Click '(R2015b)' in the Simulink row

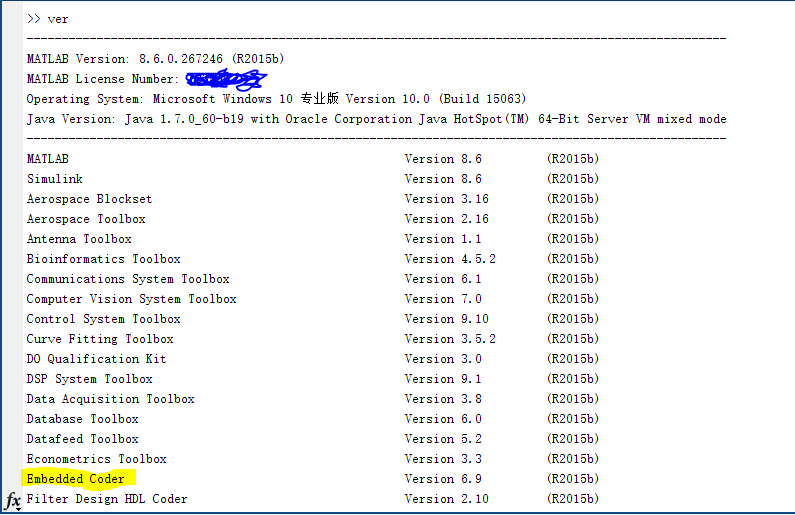pyautogui.click(x=573, y=179)
